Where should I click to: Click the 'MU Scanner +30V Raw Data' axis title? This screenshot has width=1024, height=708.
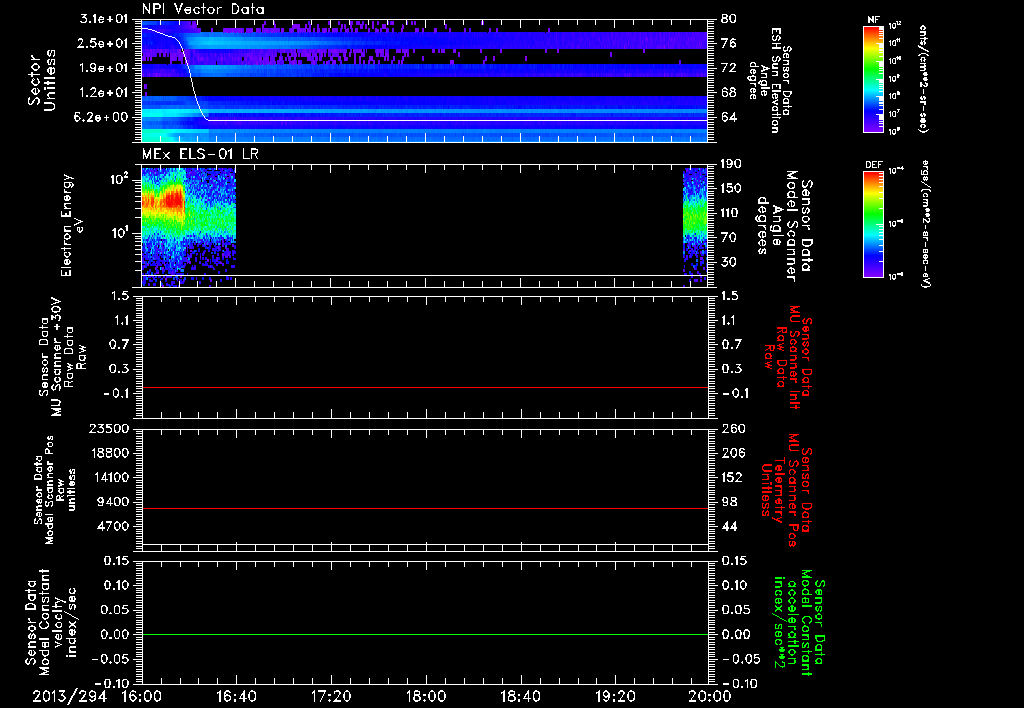[x=62, y=357]
